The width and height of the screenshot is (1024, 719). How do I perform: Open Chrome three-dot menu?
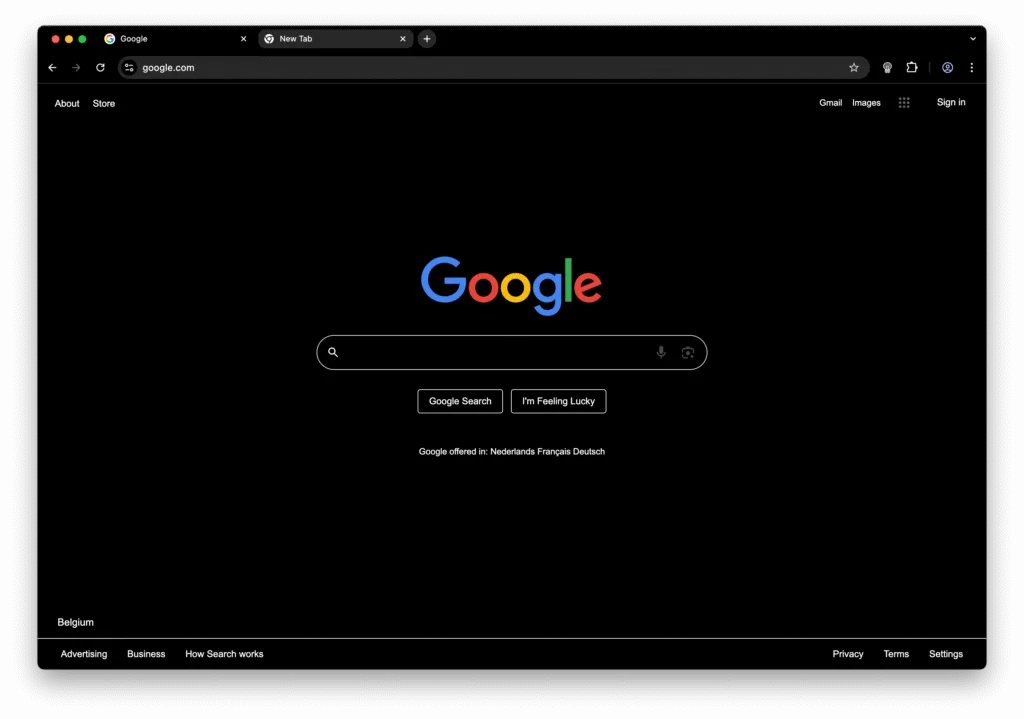(972, 68)
